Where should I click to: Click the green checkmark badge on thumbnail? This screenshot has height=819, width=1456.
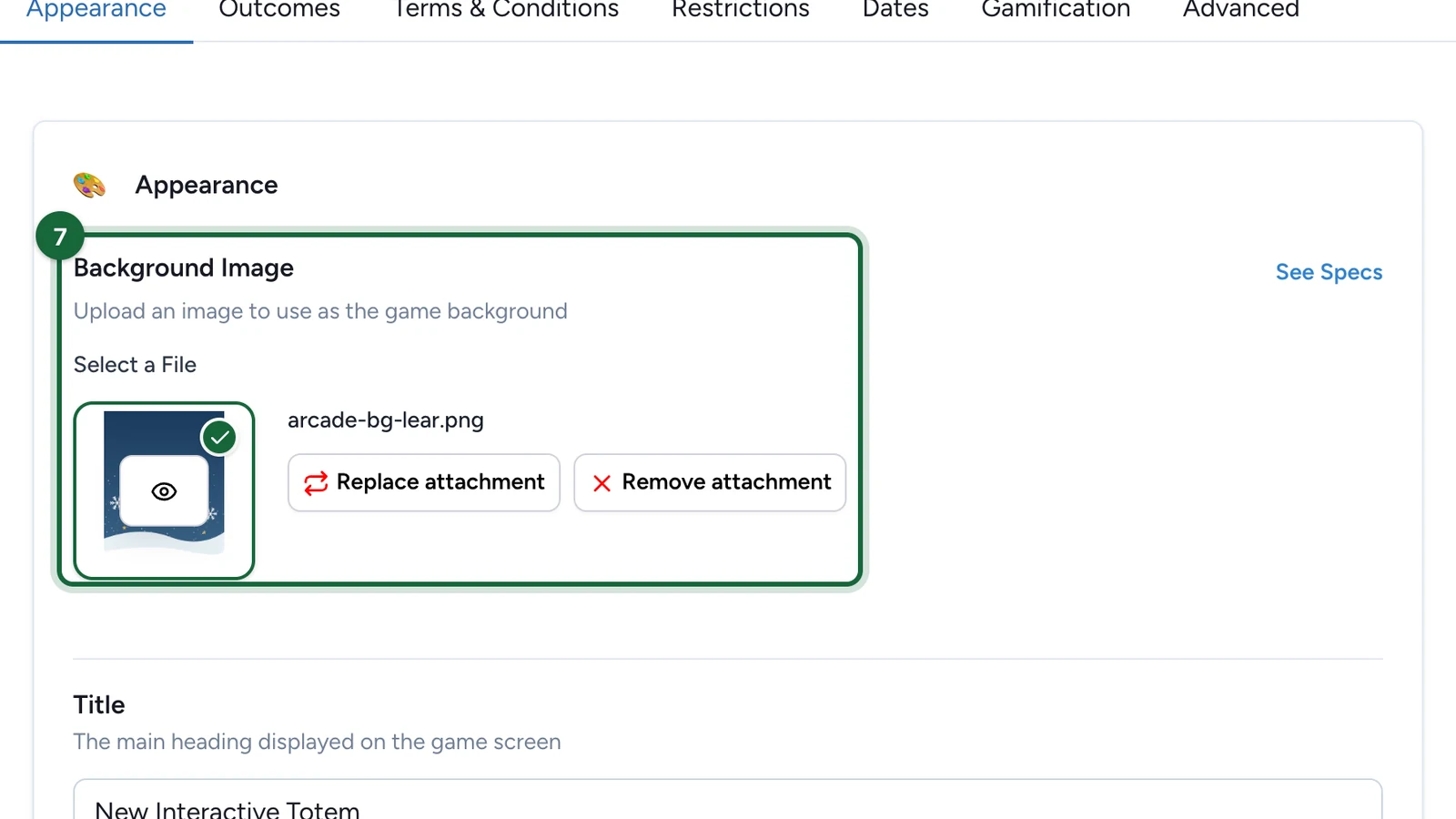coord(219,438)
